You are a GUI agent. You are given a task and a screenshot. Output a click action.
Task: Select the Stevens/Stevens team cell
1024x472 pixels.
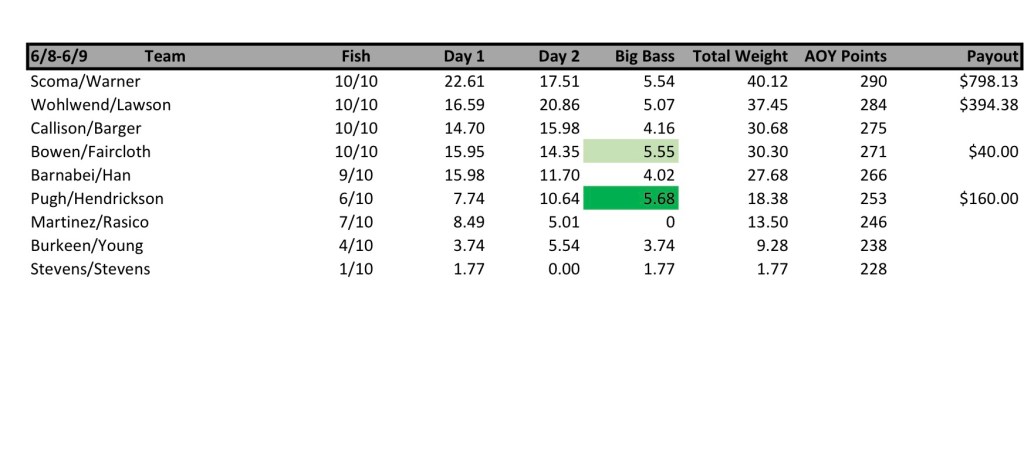[x=90, y=269]
